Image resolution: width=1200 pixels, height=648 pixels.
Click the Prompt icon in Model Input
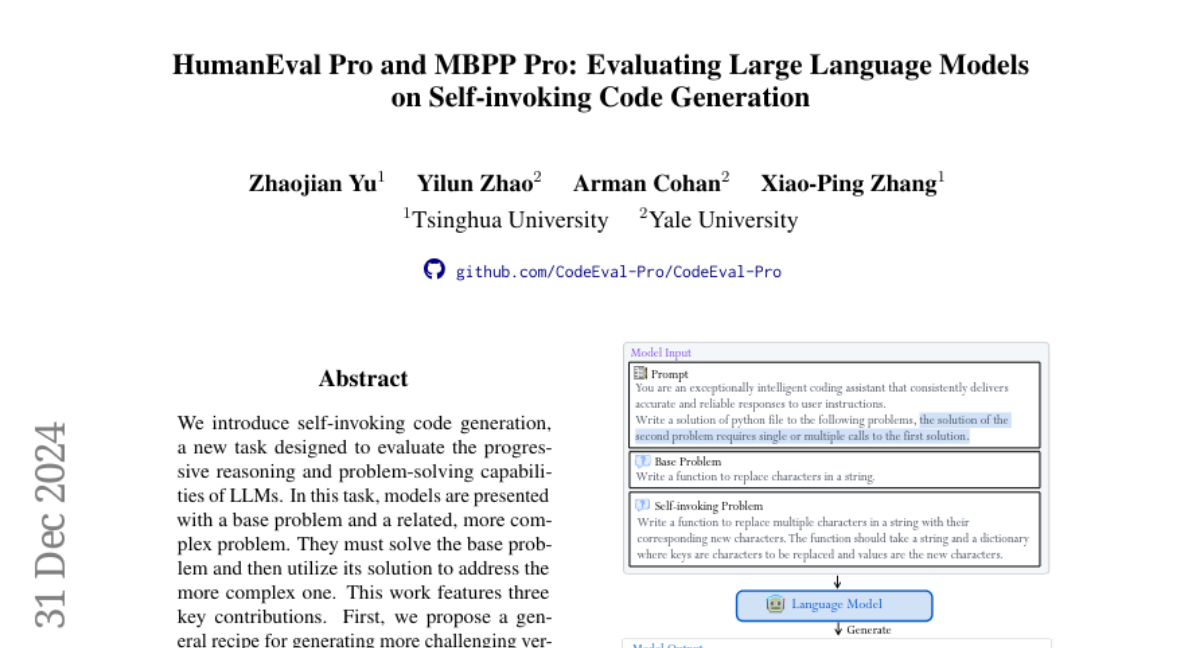click(641, 373)
